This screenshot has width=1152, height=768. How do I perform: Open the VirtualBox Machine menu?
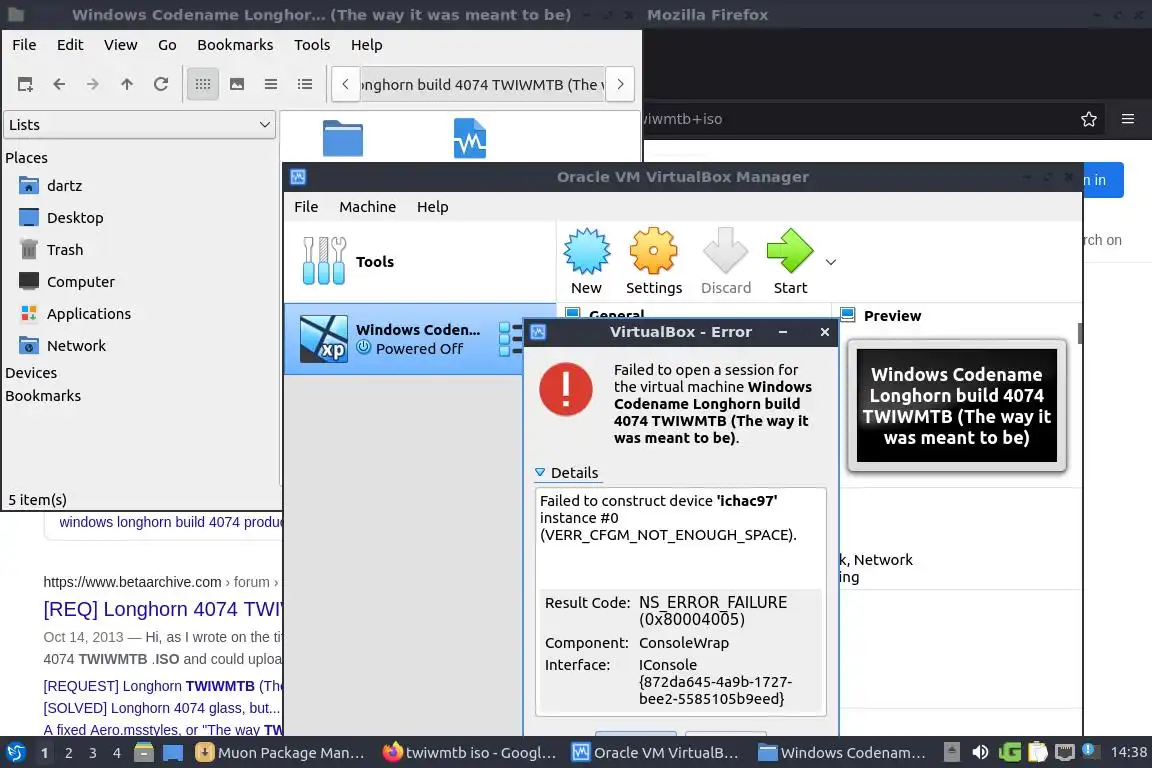point(367,207)
